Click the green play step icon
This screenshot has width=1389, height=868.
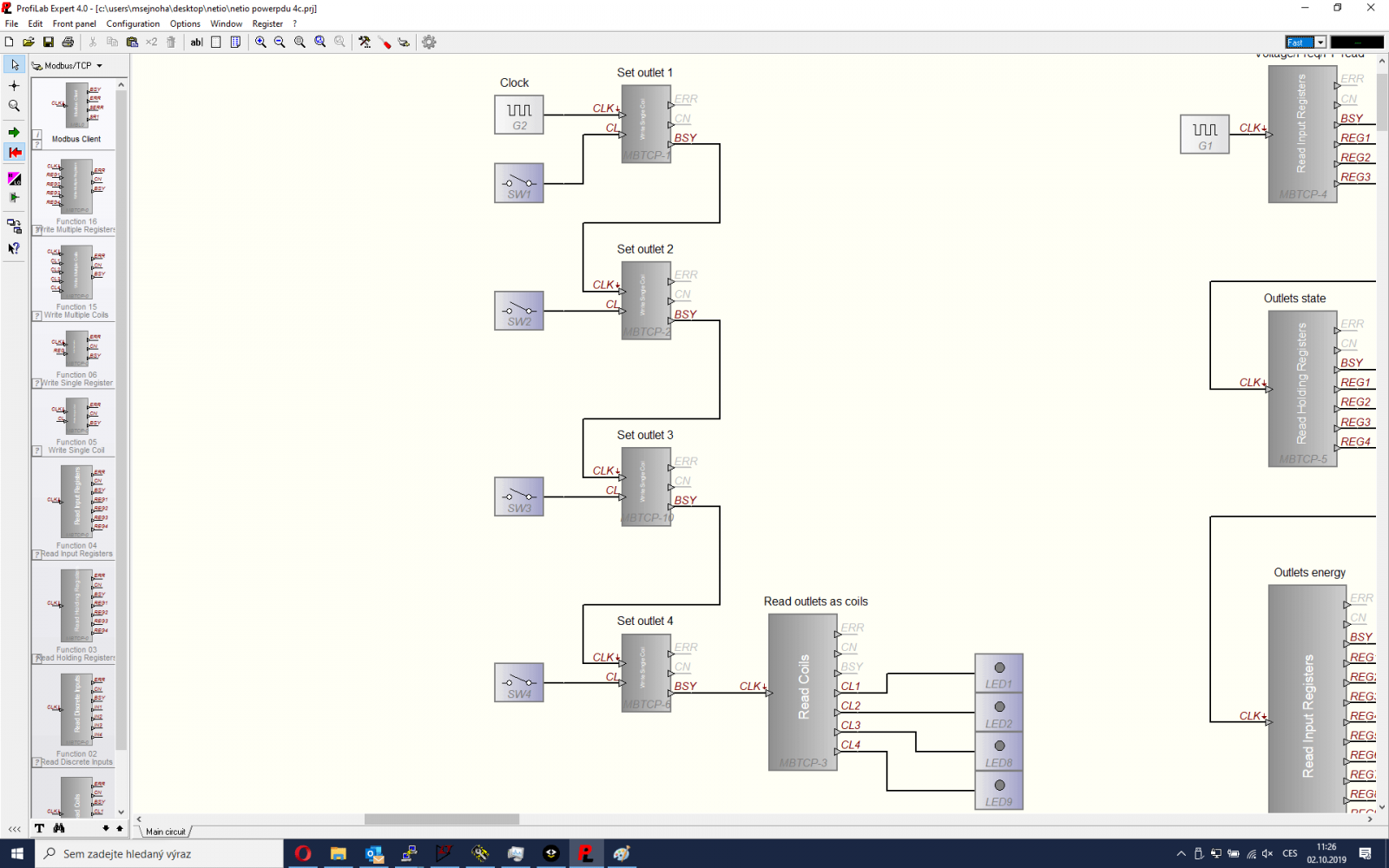(14, 198)
